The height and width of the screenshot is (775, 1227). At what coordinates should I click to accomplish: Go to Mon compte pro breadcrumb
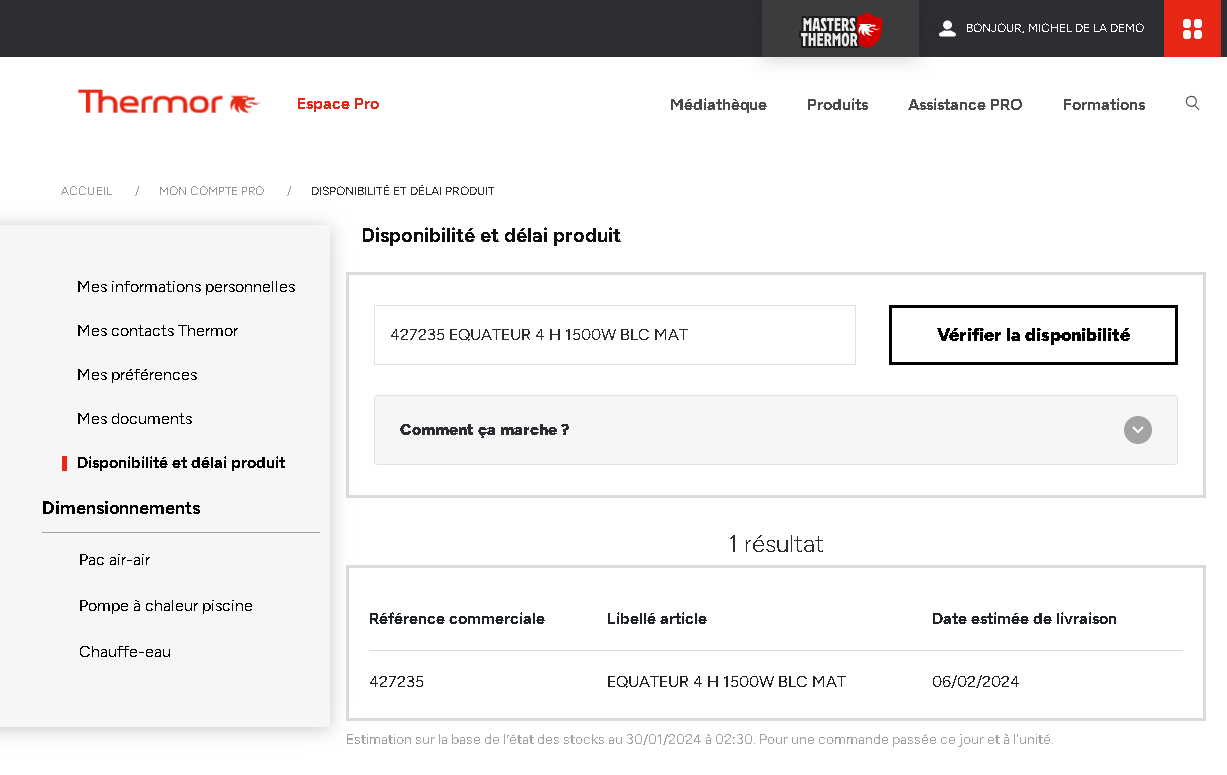pos(212,191)
